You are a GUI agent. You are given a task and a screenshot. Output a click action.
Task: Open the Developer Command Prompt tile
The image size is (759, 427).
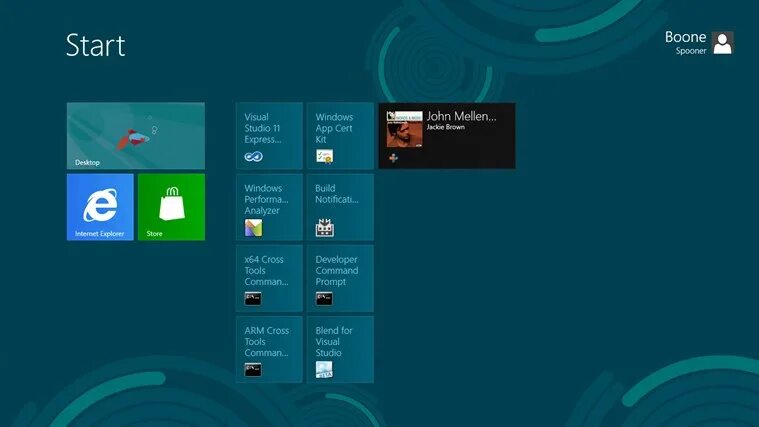pyautogui.click(x=340, y=278)
